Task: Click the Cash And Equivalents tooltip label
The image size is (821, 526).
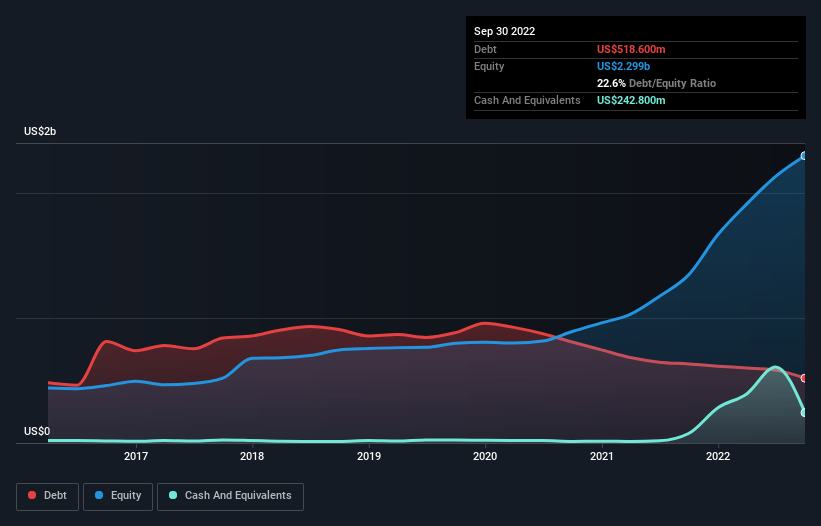Action: 527,100
